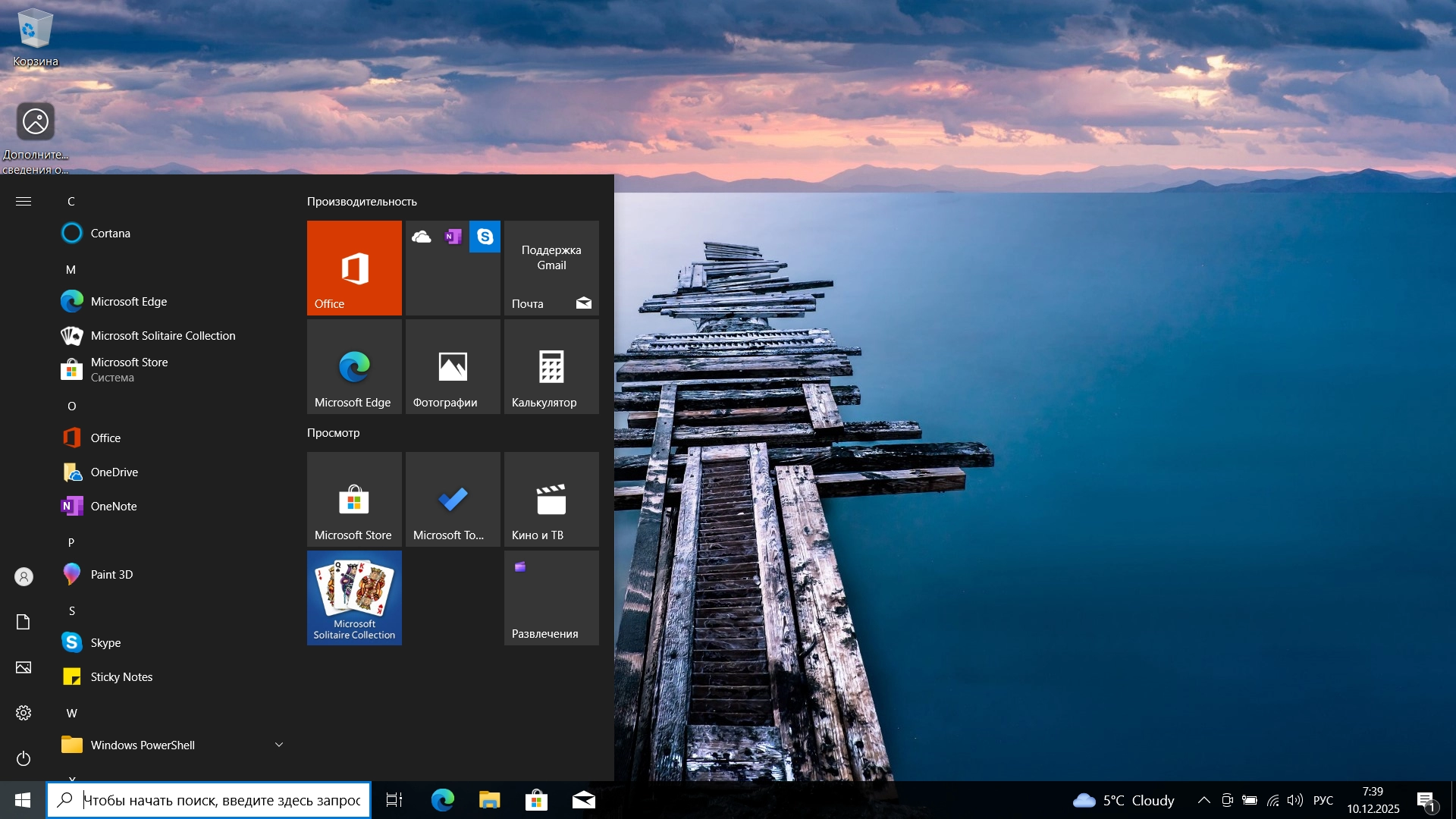Screen dimensions: 1456x819
Task: Open the Microsoft Solitaire Collection tile
Action: (x=353, y=598)
